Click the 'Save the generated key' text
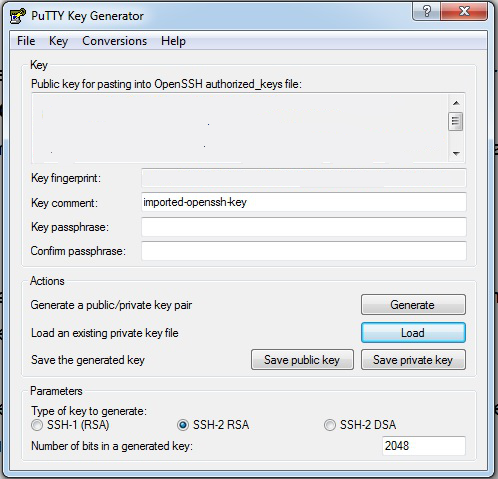The image size is (498, 479). (88, 360)
